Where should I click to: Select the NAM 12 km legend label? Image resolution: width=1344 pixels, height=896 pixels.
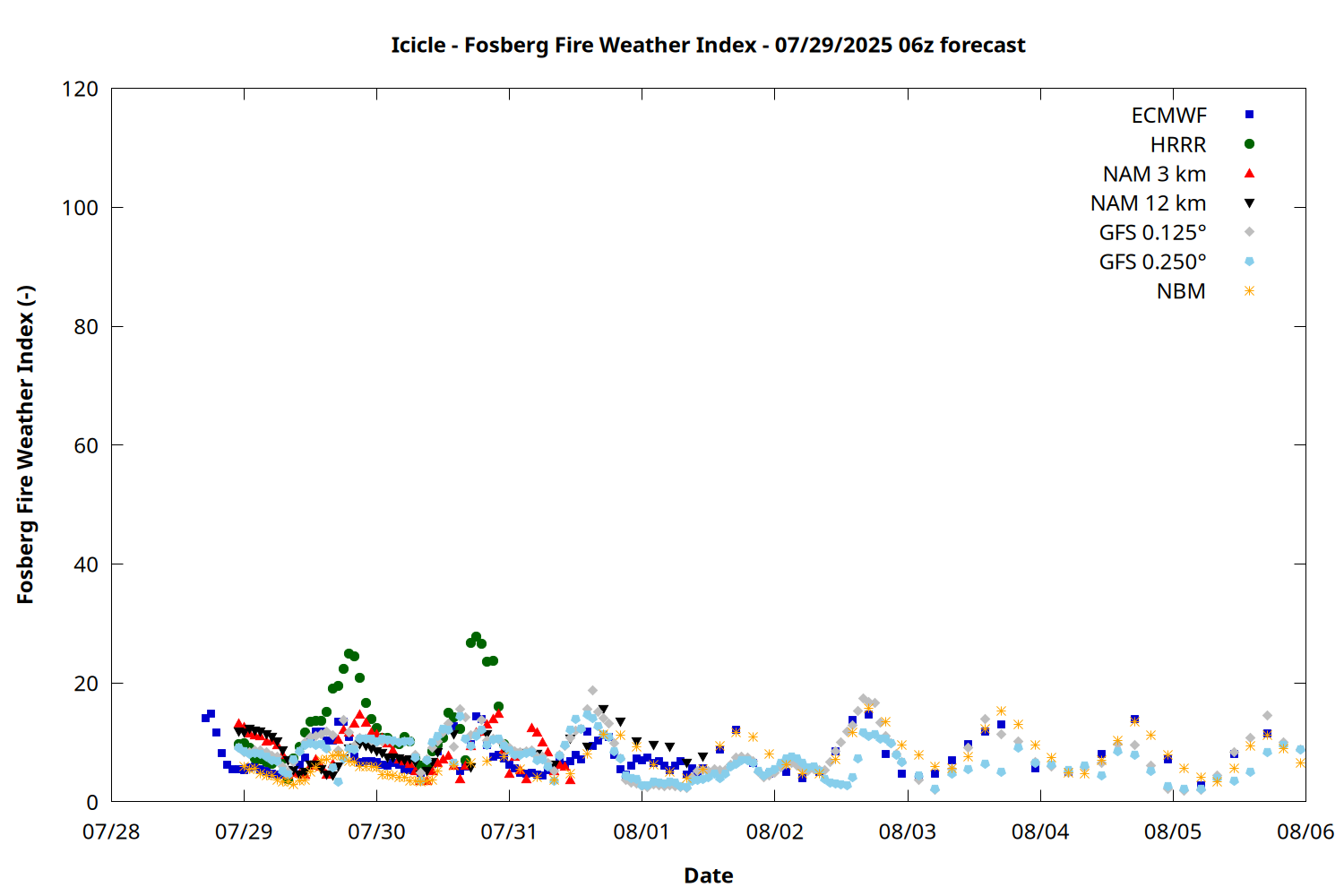(1148, 203)
